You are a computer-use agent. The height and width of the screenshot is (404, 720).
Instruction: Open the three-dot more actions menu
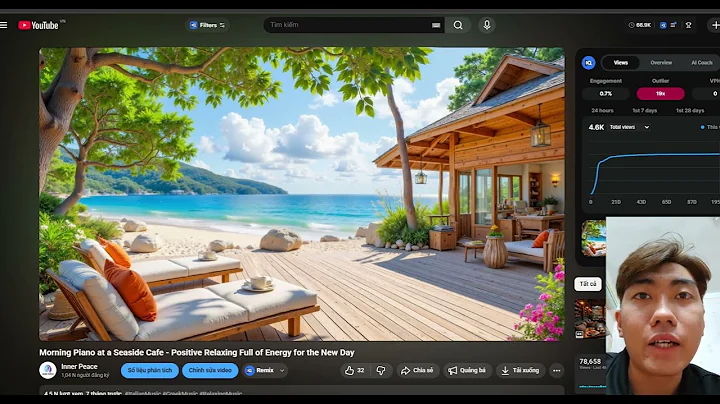[557, 370]
